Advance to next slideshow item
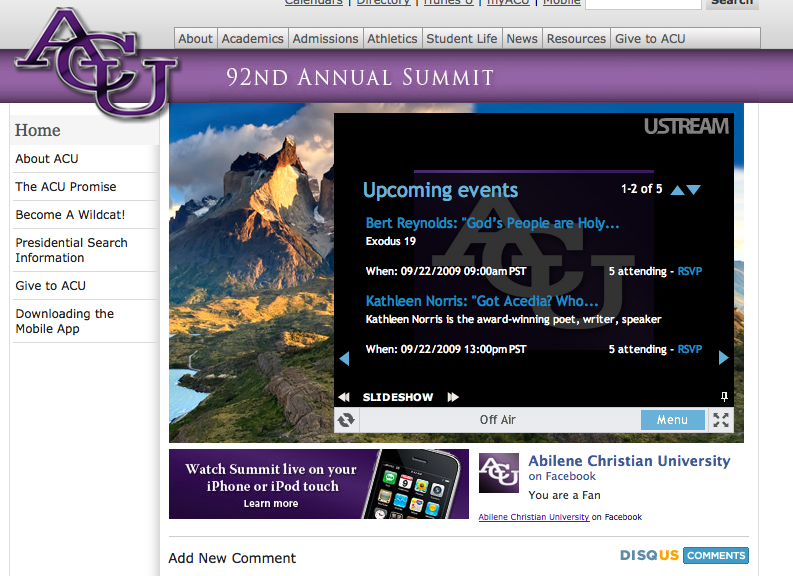This screenshot has height=576, width=793. coord(453,397)
